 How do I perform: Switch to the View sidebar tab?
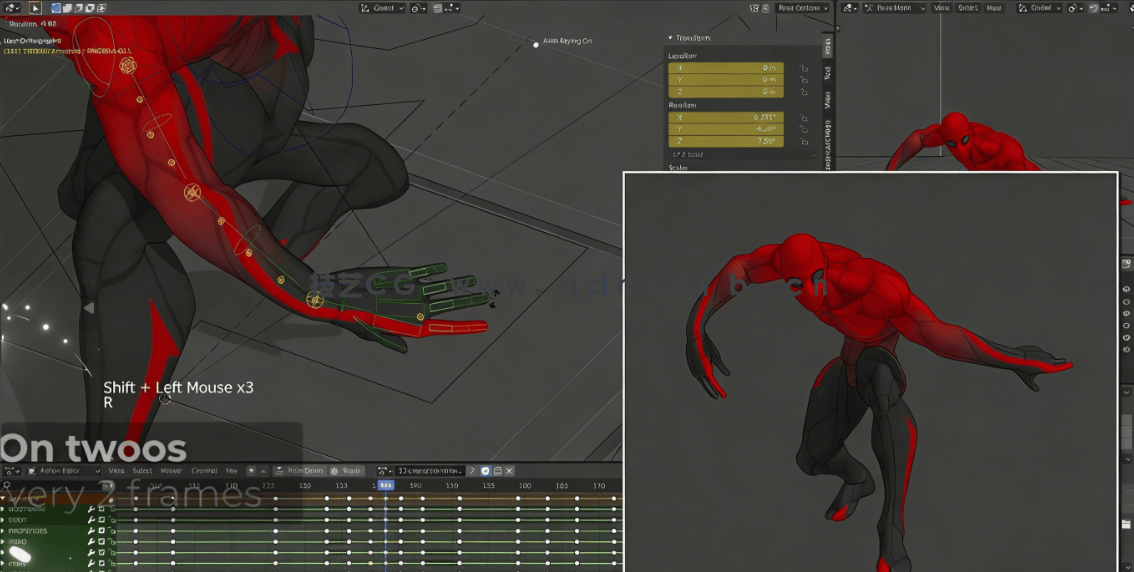[828, 99]
